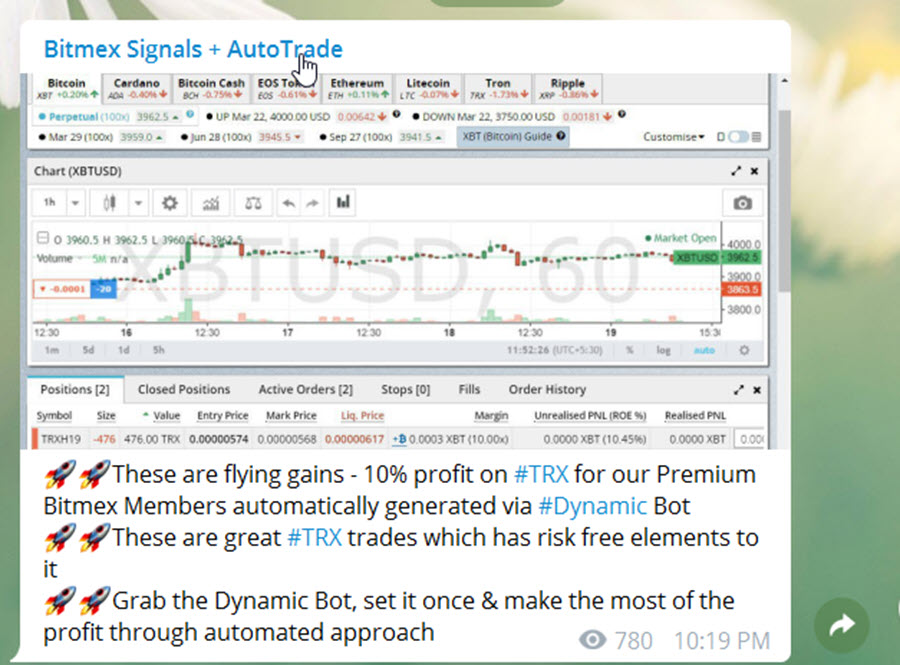The height and width of the screenshot is (665, 900).
Task: Open chart settings gear in chart toolbar
Action: pos(169,203)
